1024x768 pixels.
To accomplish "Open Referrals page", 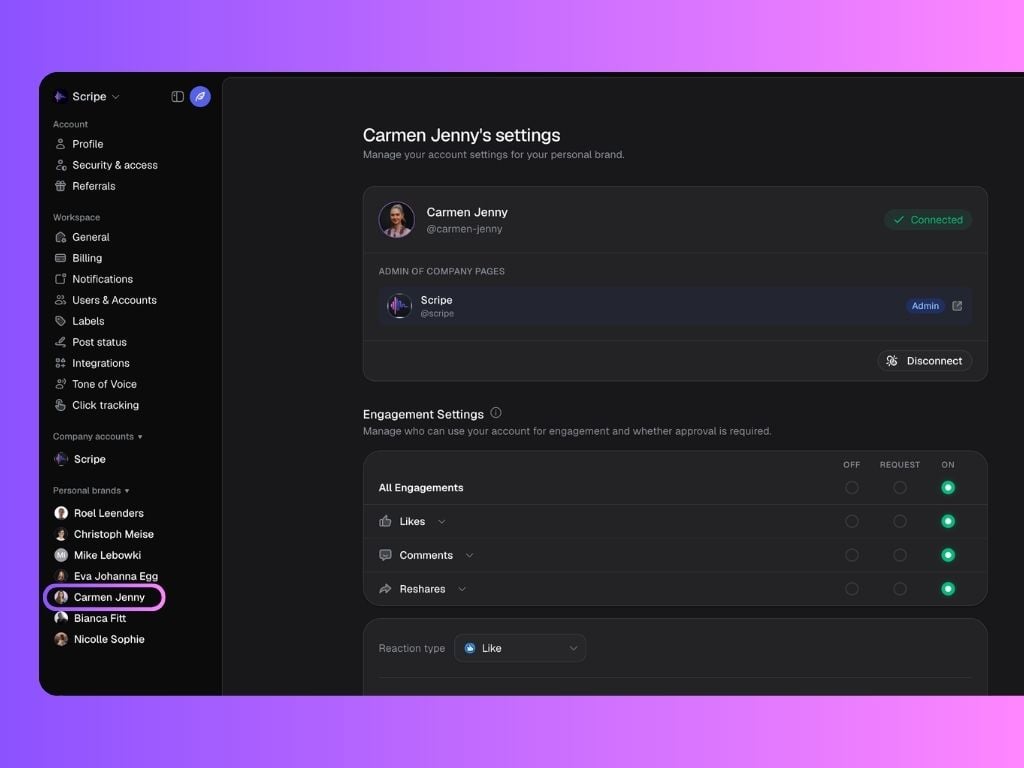I will [93, 185].
